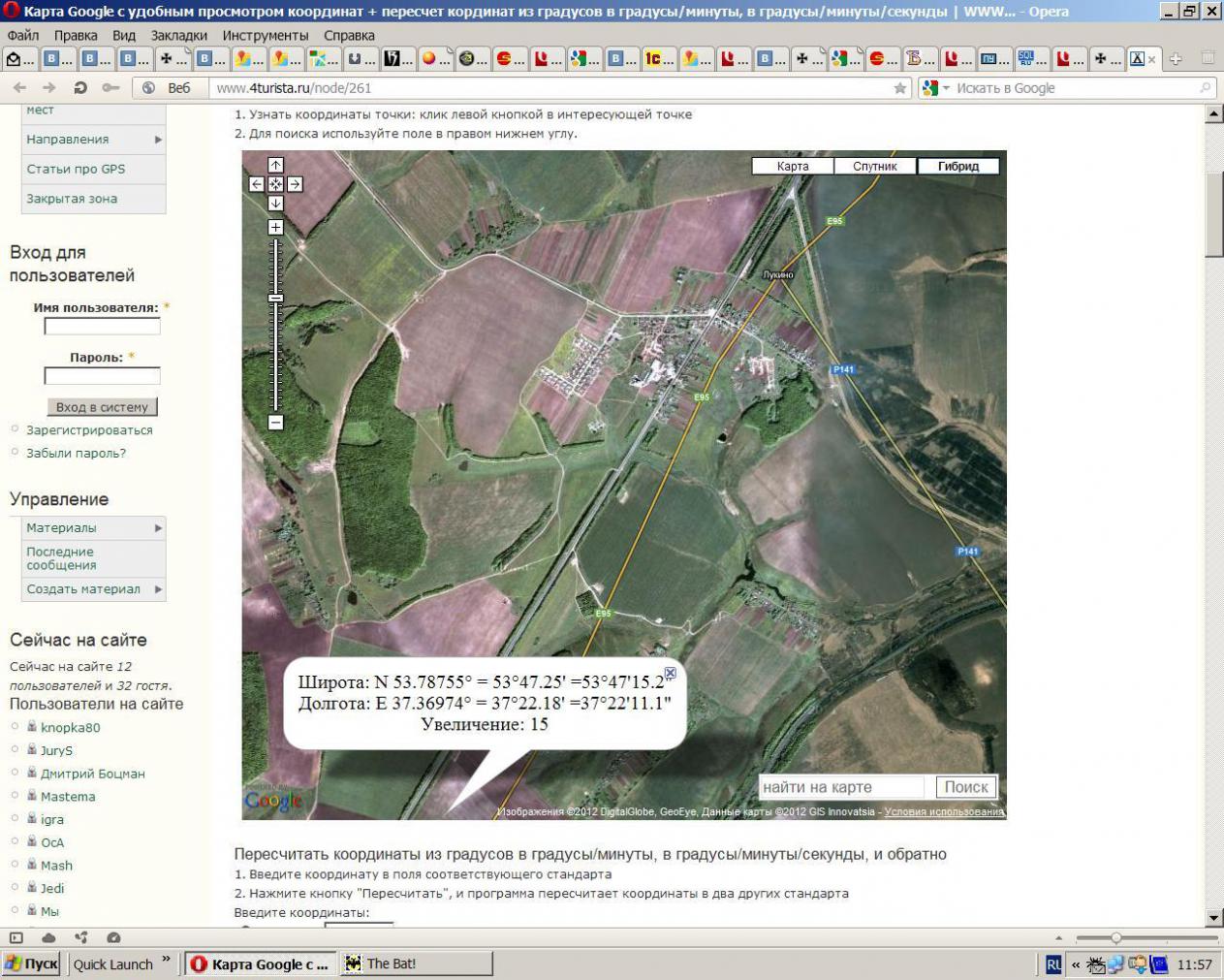Viewport: 1224px width, 980px height.
Task: Bookmark the page with the star icon
Action: coord(900,88)
